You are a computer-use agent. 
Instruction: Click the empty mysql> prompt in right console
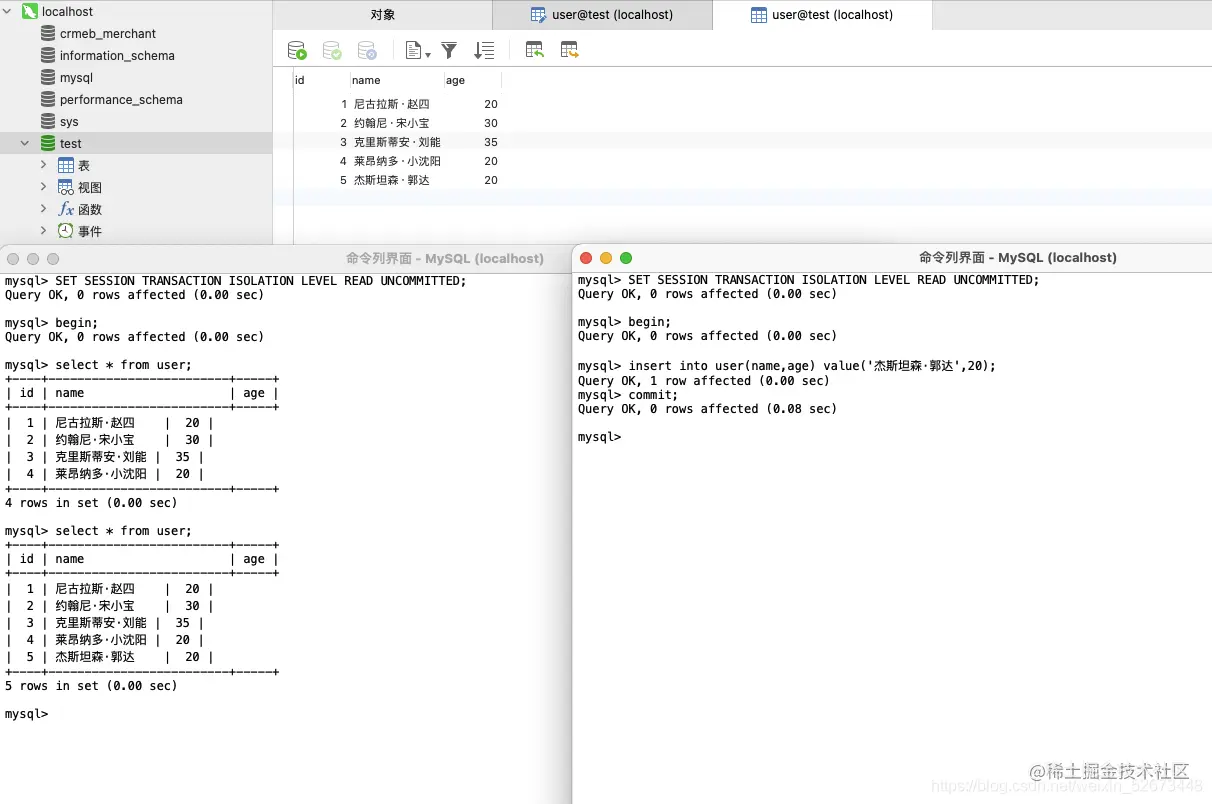[x=600, y=437]
